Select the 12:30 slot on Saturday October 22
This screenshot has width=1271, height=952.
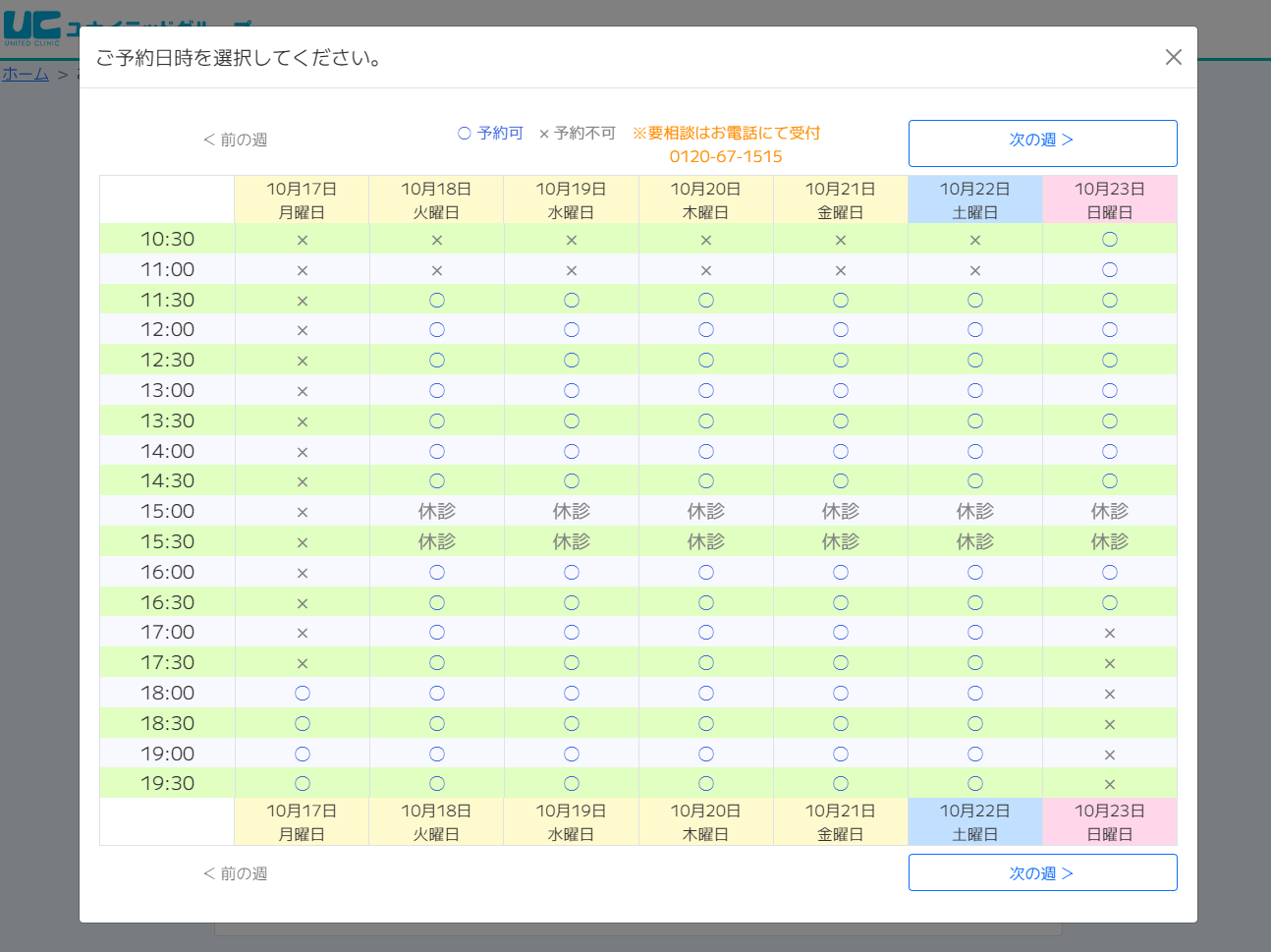(x=975, y=361)
